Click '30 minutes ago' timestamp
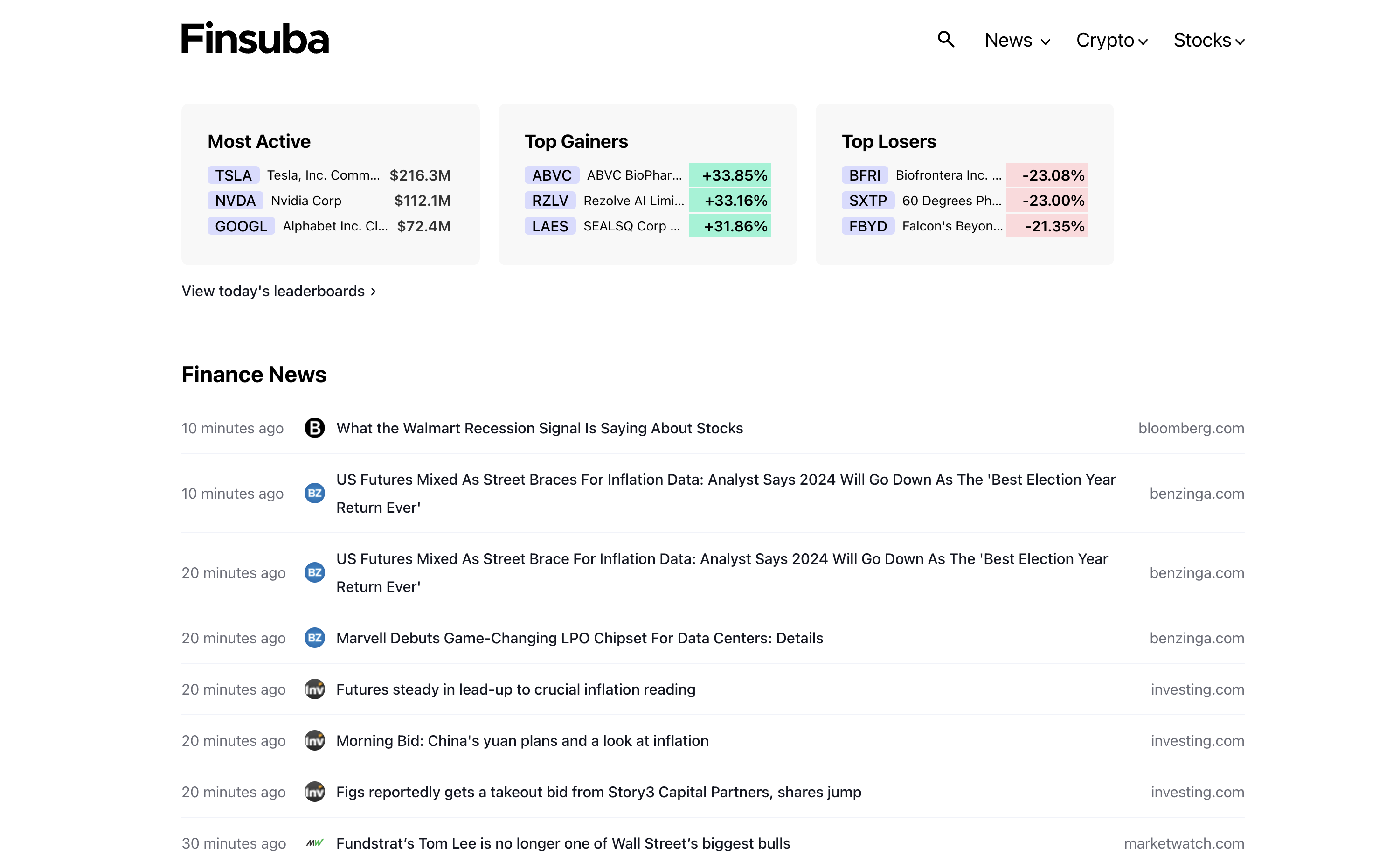 click(234, 843)
